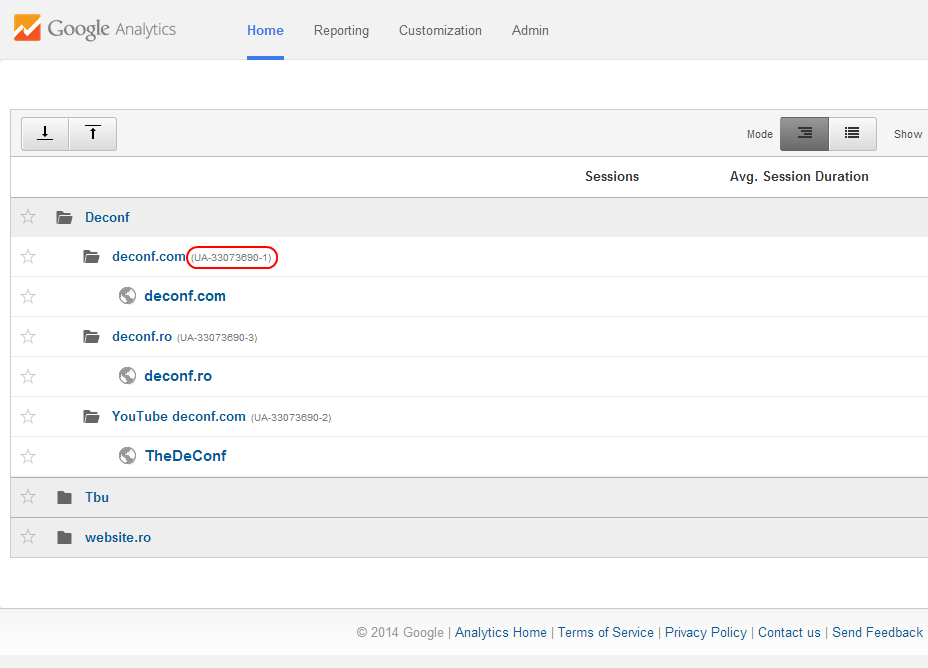Click the collapse all (up arrow) button
The height and width of the screenshot is (668, 928).
tap(93, 134)
